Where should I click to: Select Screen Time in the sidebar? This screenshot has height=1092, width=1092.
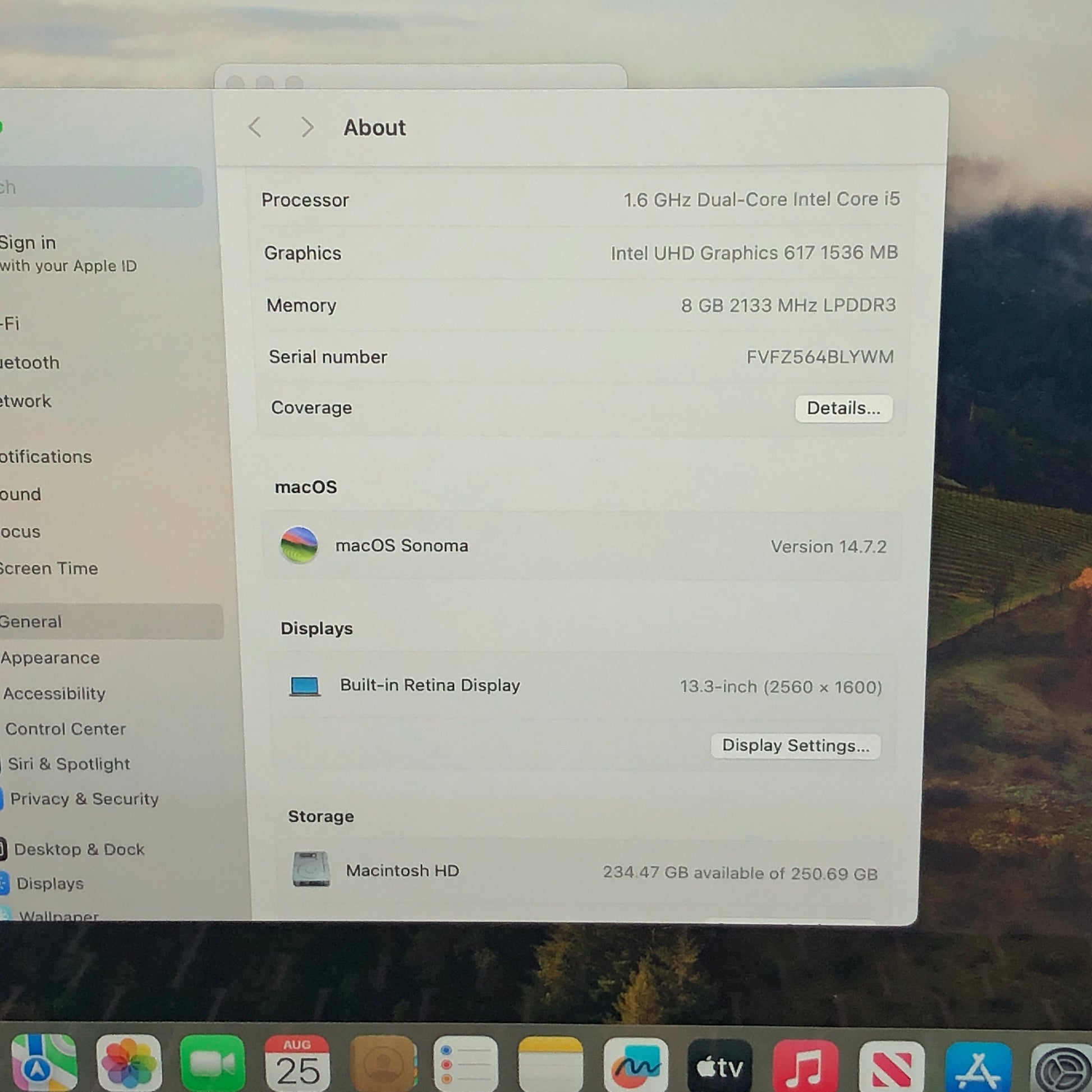tap(49, 568)
